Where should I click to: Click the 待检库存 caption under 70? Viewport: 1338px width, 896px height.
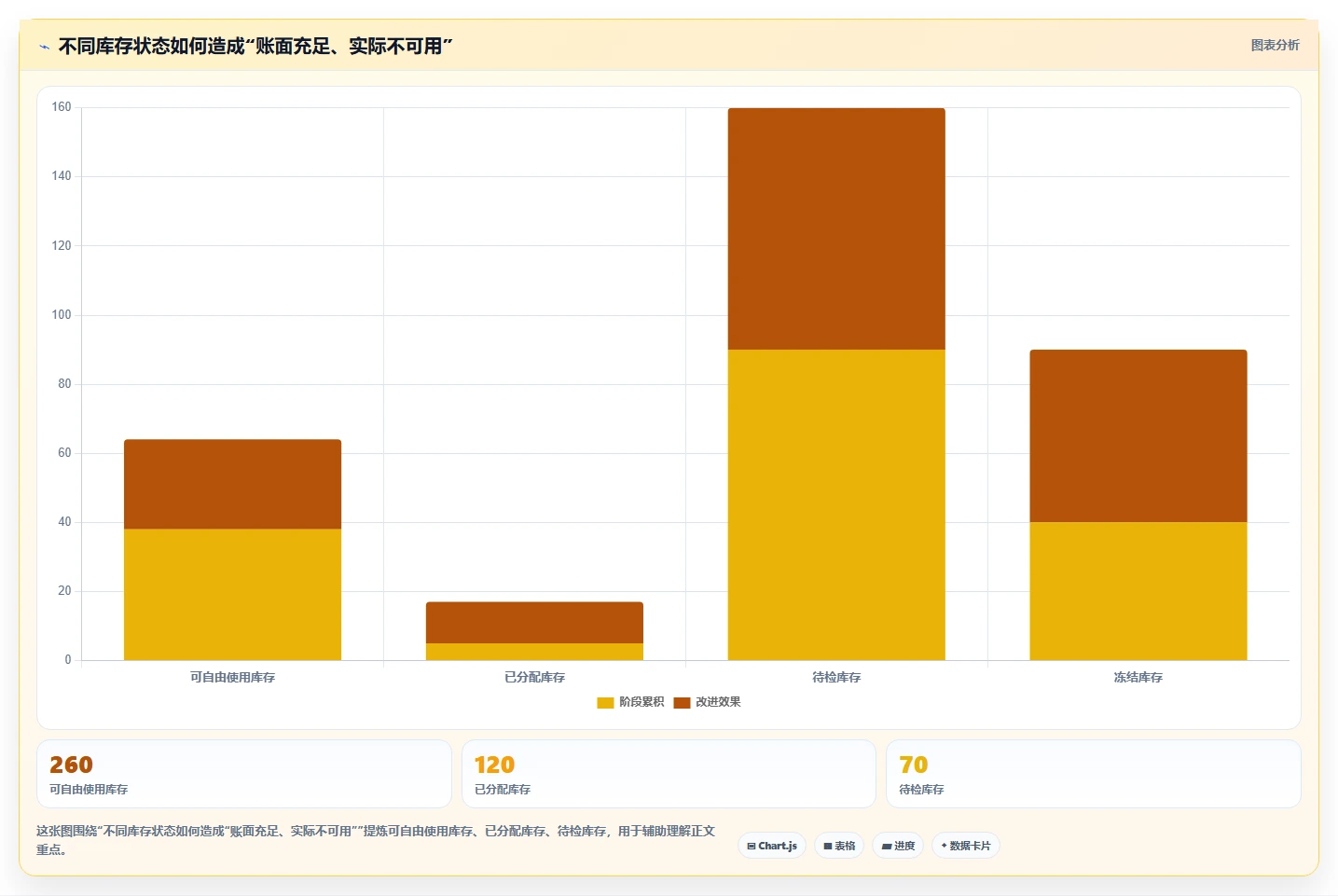pyautogui.click(x=921, y=790)
